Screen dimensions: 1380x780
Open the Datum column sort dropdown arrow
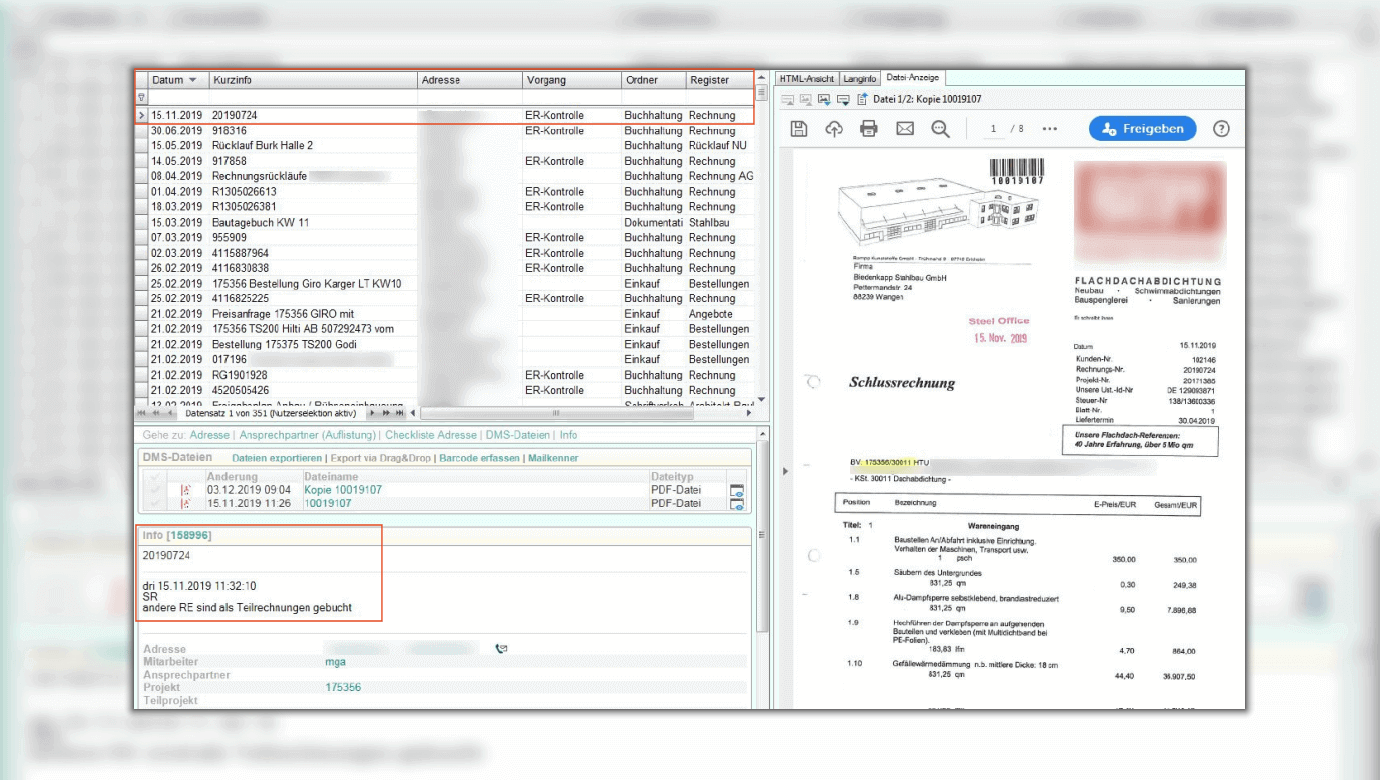[193, 80]
